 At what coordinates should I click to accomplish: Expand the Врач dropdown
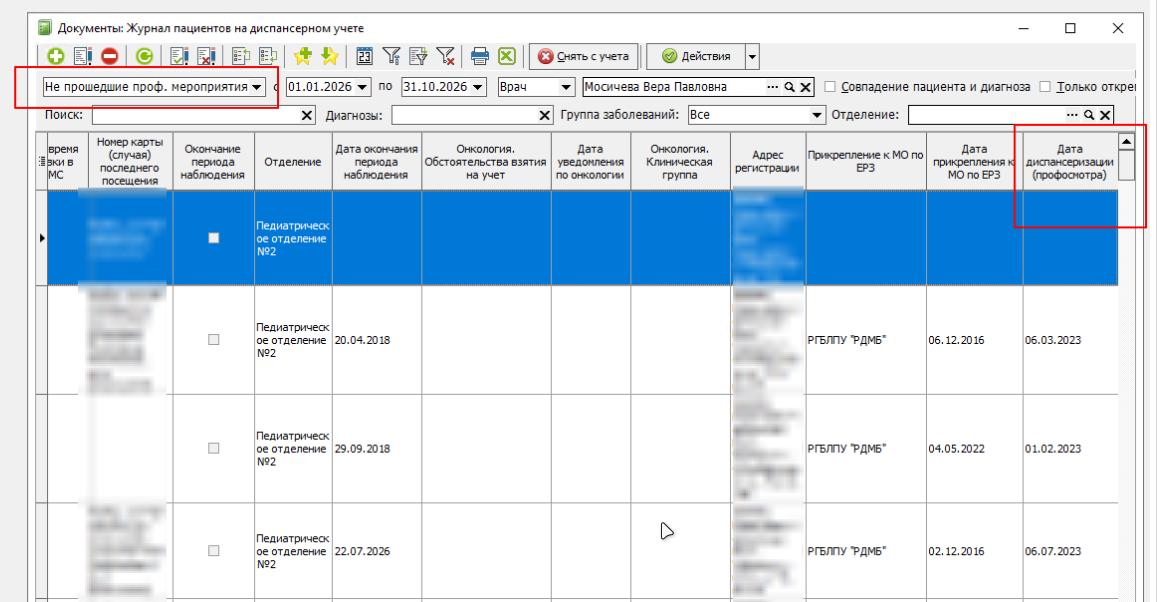coord(566,87)
